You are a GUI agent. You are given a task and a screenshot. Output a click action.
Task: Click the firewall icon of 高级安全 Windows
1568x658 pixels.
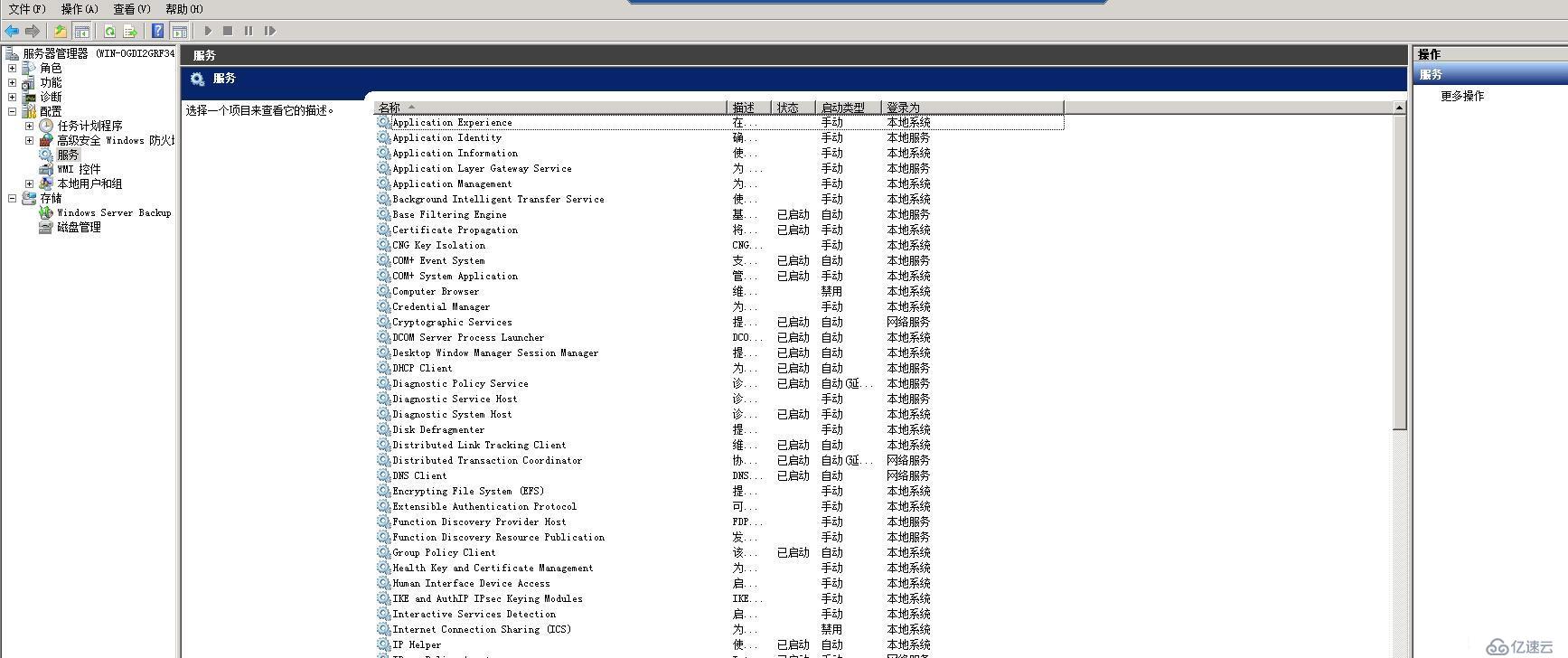click(x=46, y=140)
